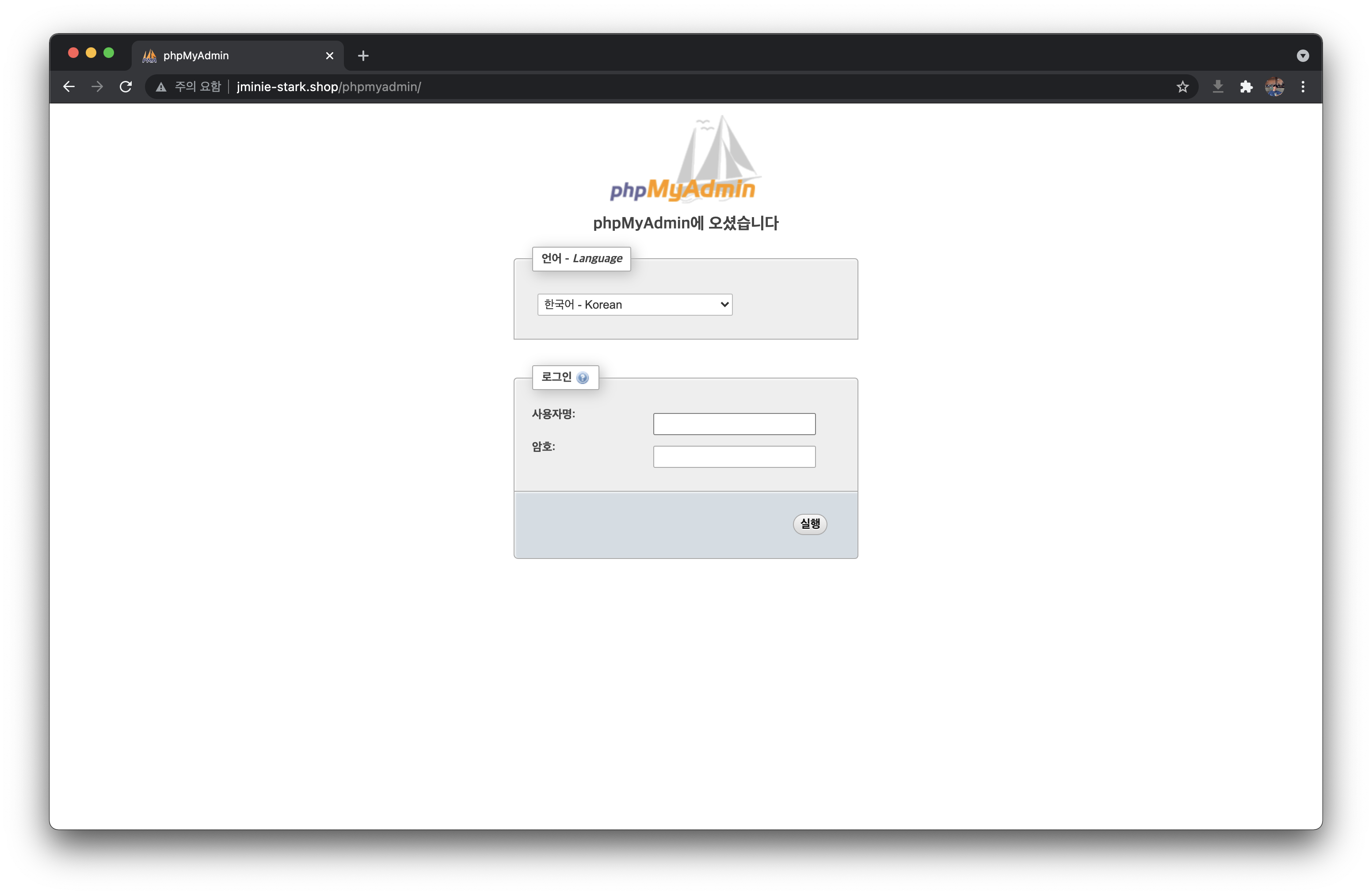Click the browser back arrow
This screenshot has width=1372, height=895.
click(69, 87)
